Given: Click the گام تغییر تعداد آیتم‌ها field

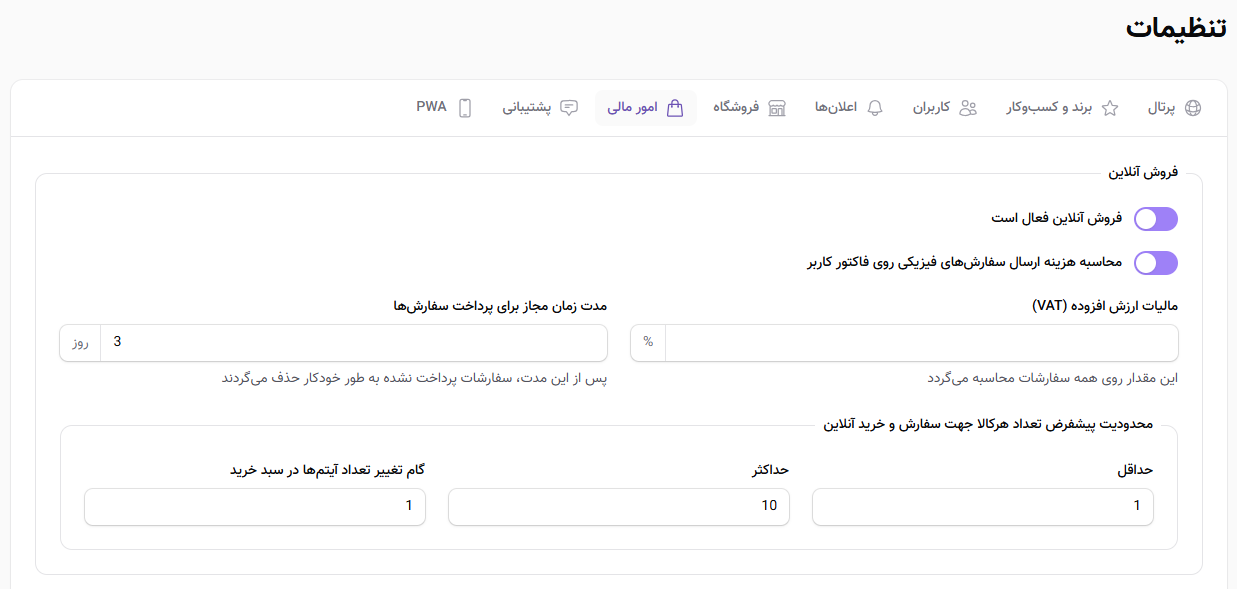Looking at the screenshot, I should (x=255, y=506).
